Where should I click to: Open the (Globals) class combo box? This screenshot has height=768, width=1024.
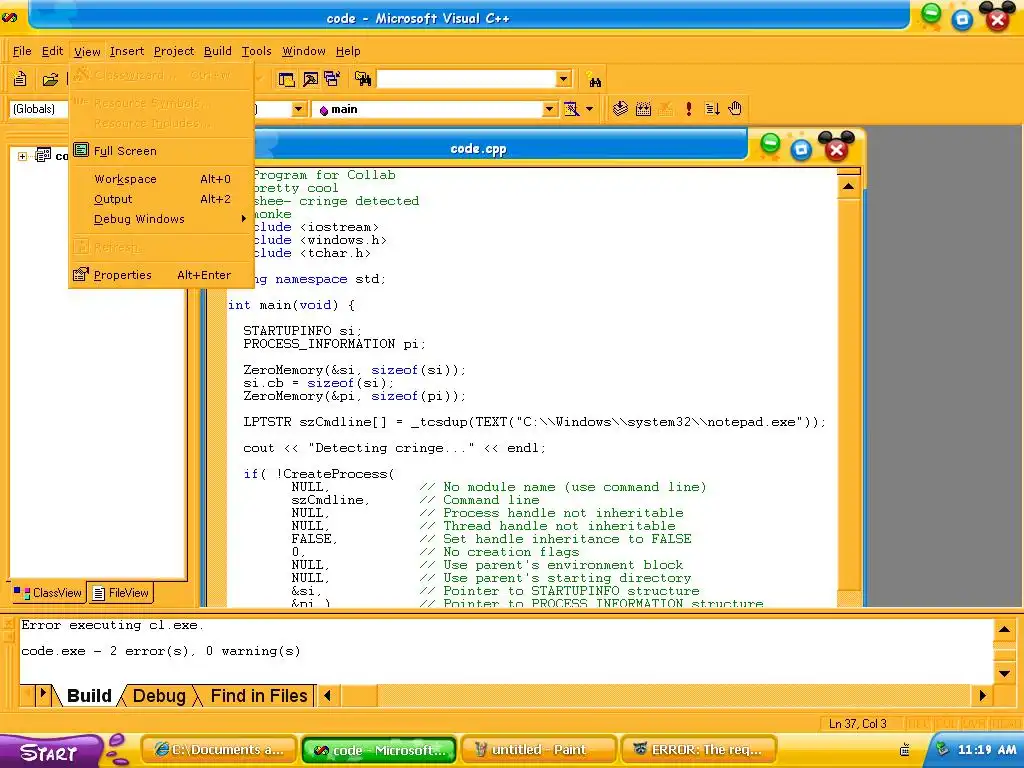coord(39,109)
